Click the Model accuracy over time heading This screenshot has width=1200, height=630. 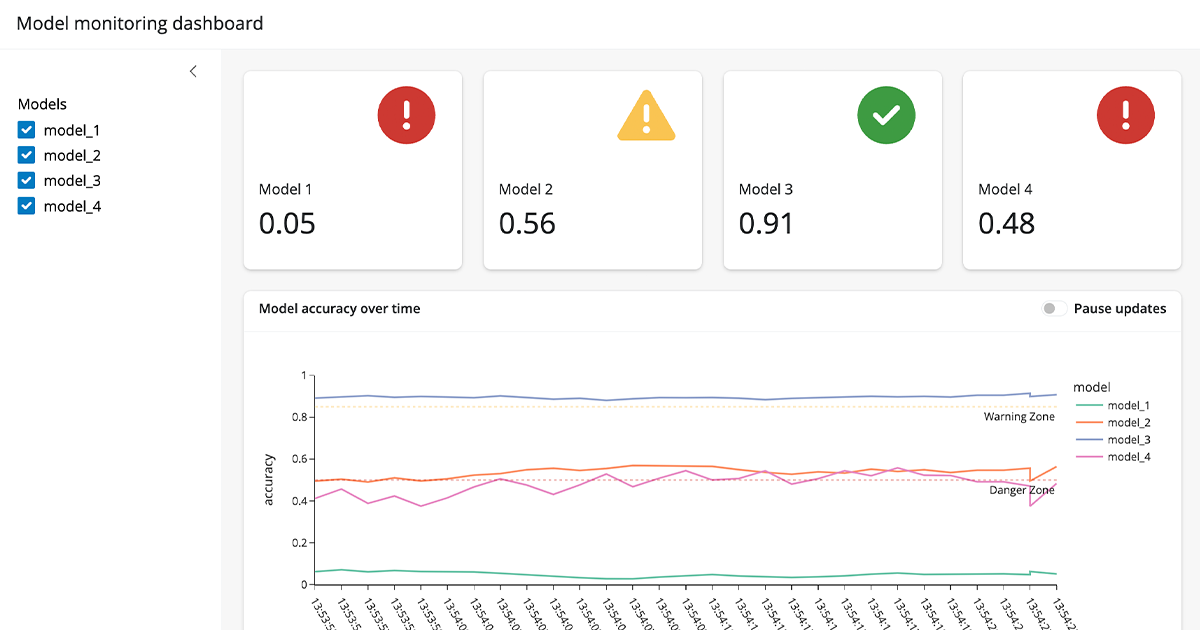339,309
